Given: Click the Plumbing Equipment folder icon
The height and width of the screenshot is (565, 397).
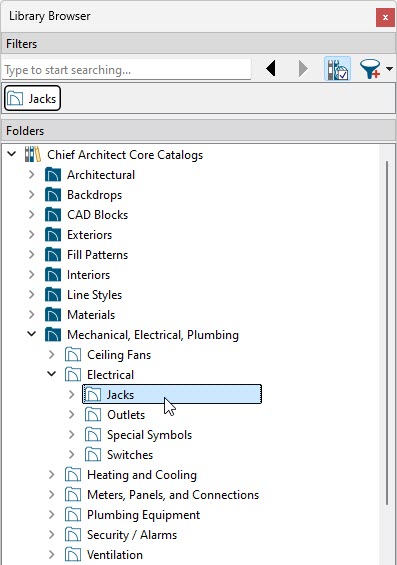Looking at the screenshot, I should pos(73,515).
